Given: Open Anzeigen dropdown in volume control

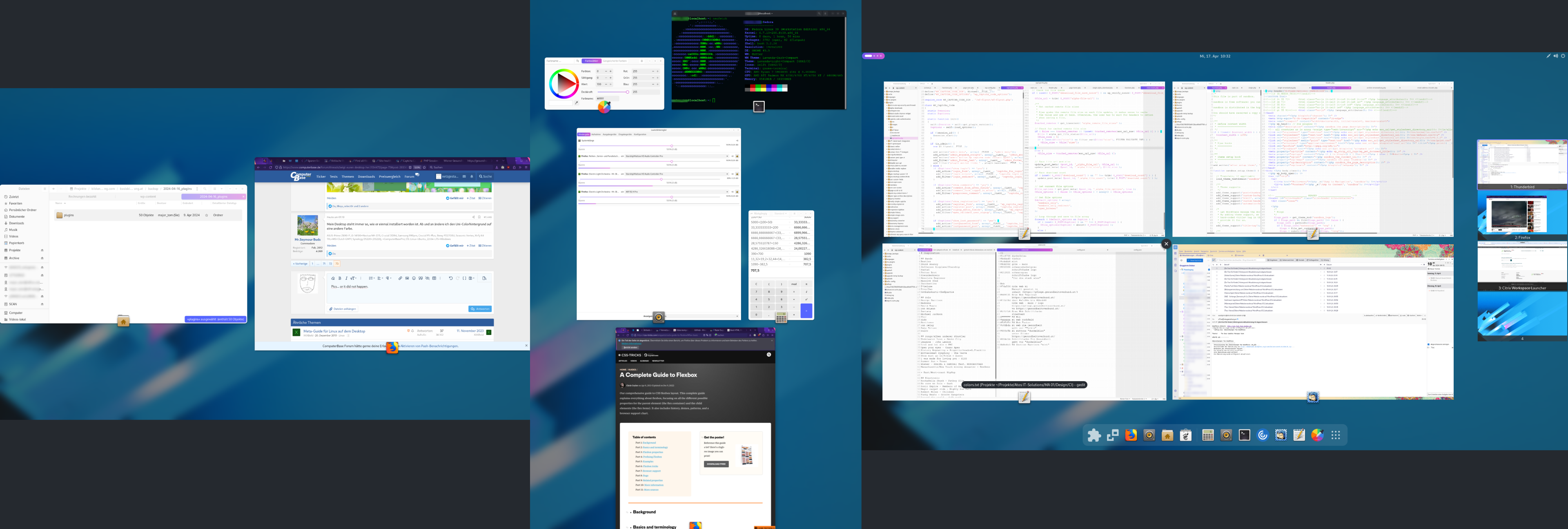Looking at the screenshot, I should click(700, 317).
